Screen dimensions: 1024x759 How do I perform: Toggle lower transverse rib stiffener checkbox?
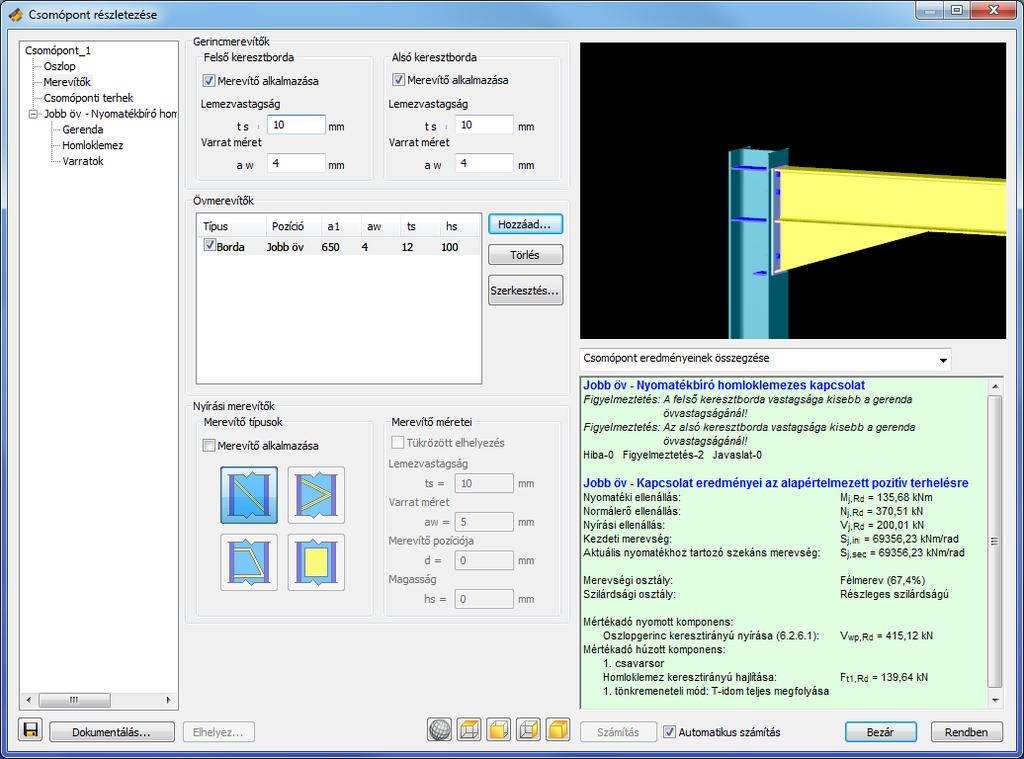coord(398,80)
